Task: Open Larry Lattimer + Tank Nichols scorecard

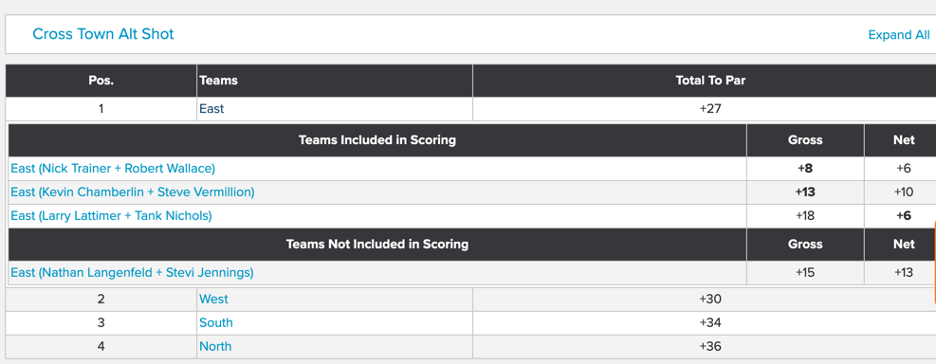Action: click(111, 216)
